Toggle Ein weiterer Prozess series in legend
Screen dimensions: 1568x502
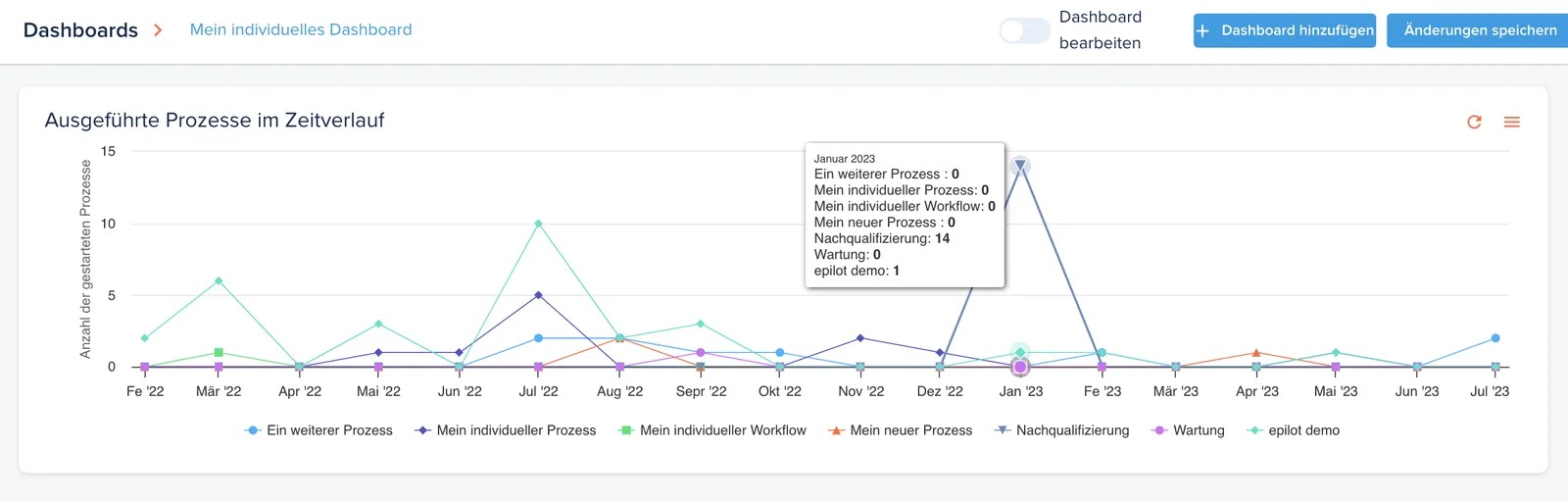318,430
